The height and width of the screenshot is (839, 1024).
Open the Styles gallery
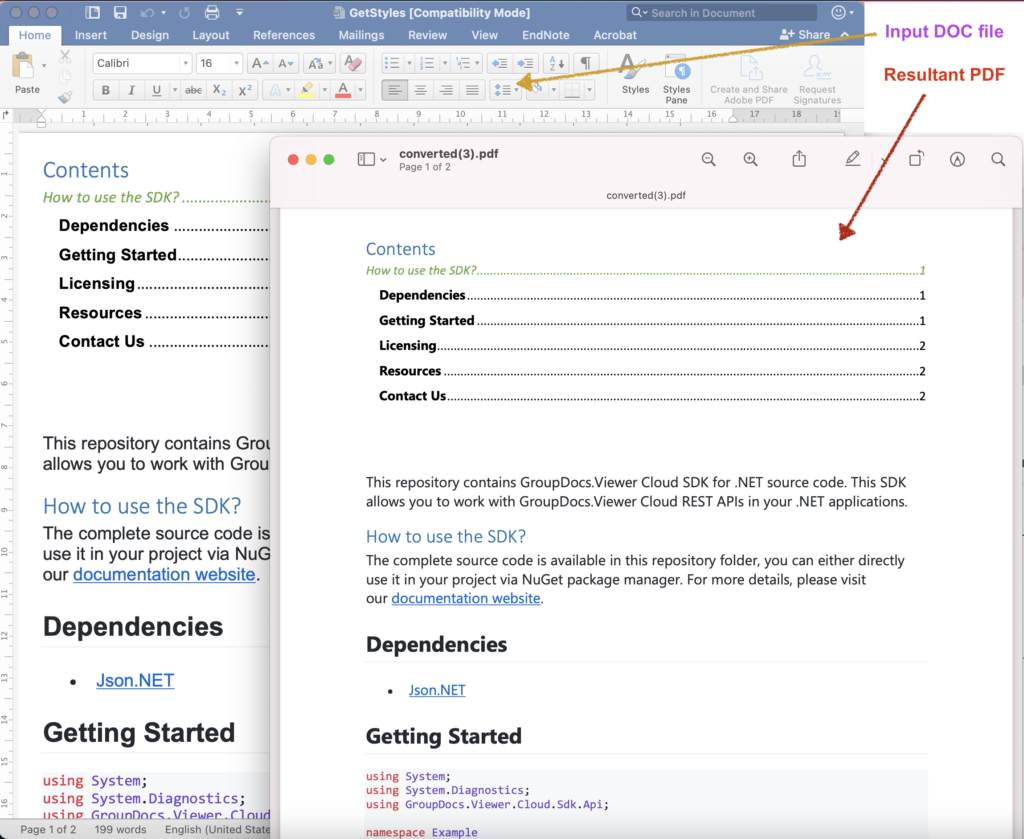635,74
